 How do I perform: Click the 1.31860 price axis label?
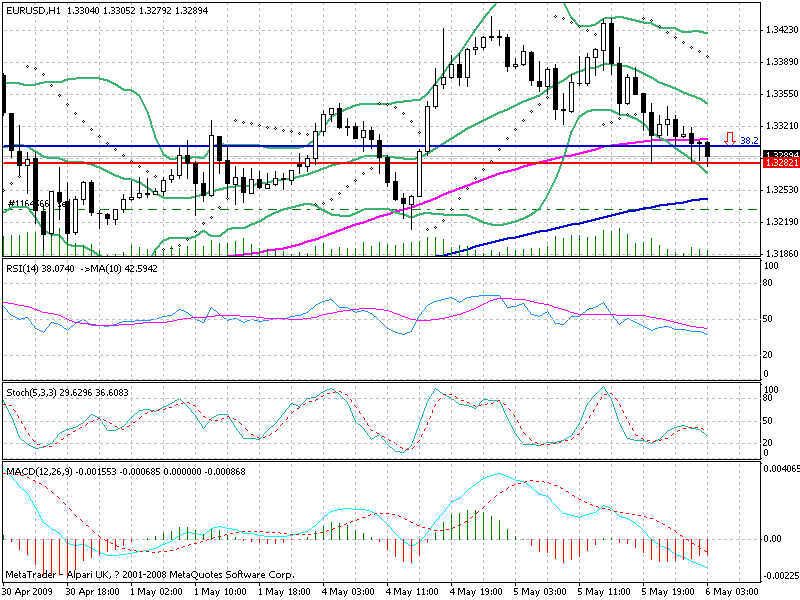click(782, 253)
